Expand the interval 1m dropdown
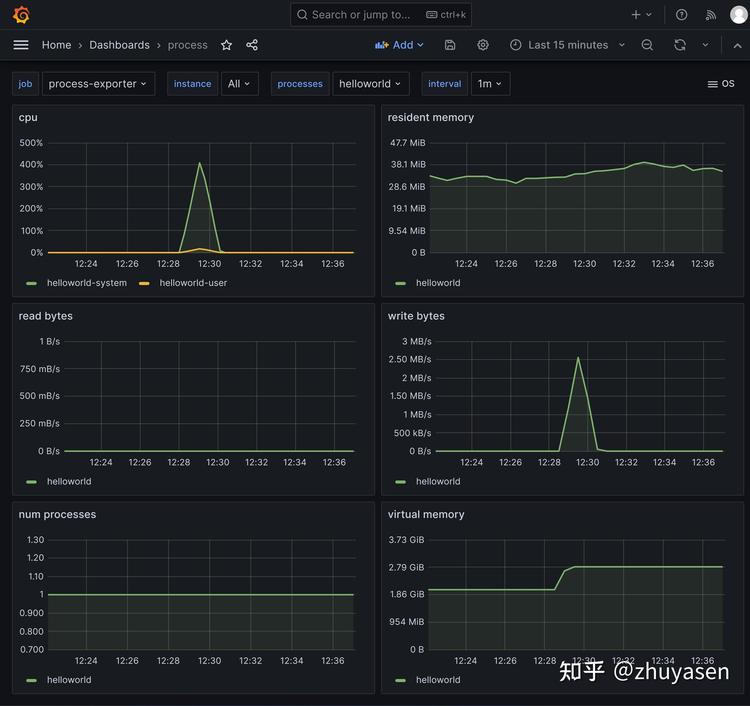This screenshot has width=750, height=706. point(490,84)
